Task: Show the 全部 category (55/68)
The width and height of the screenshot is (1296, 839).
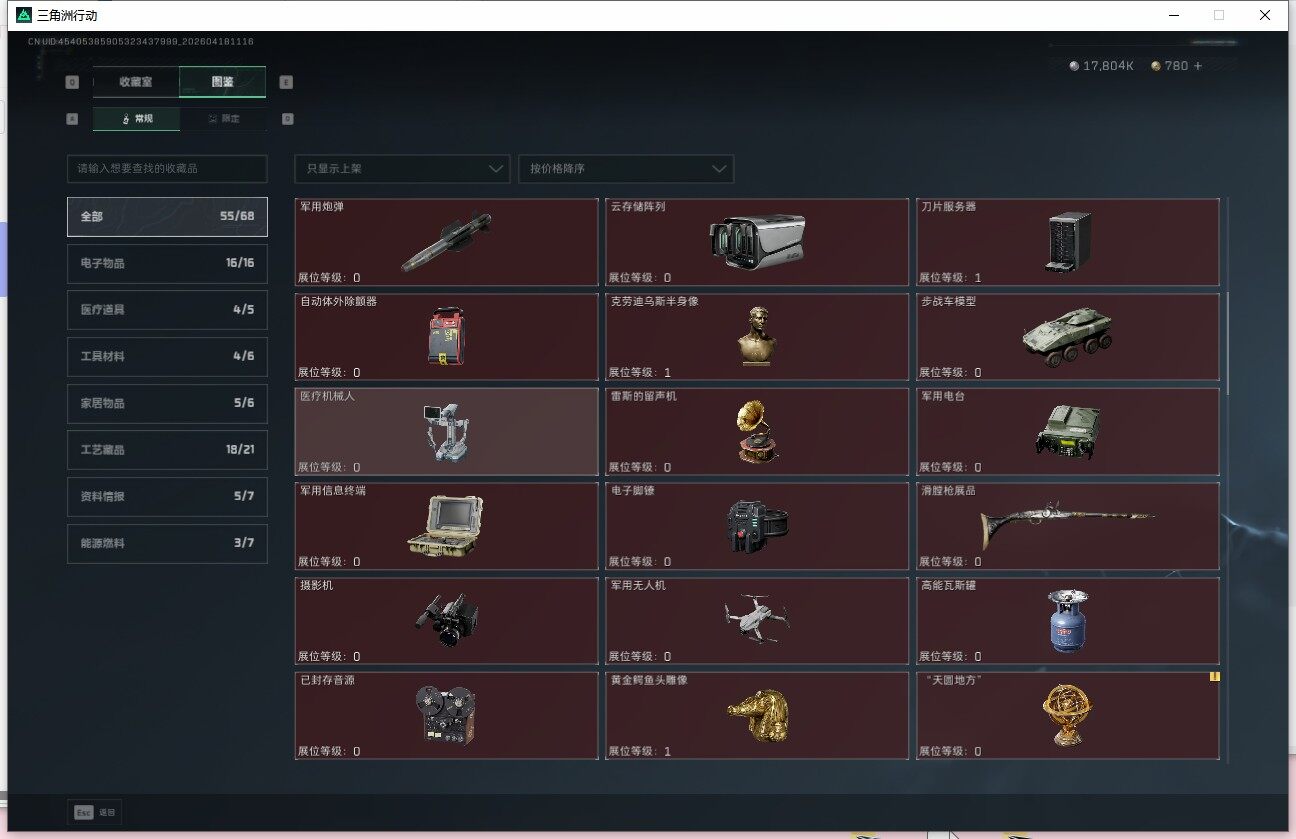Action: pyautogui.click(x=167, y=216)
